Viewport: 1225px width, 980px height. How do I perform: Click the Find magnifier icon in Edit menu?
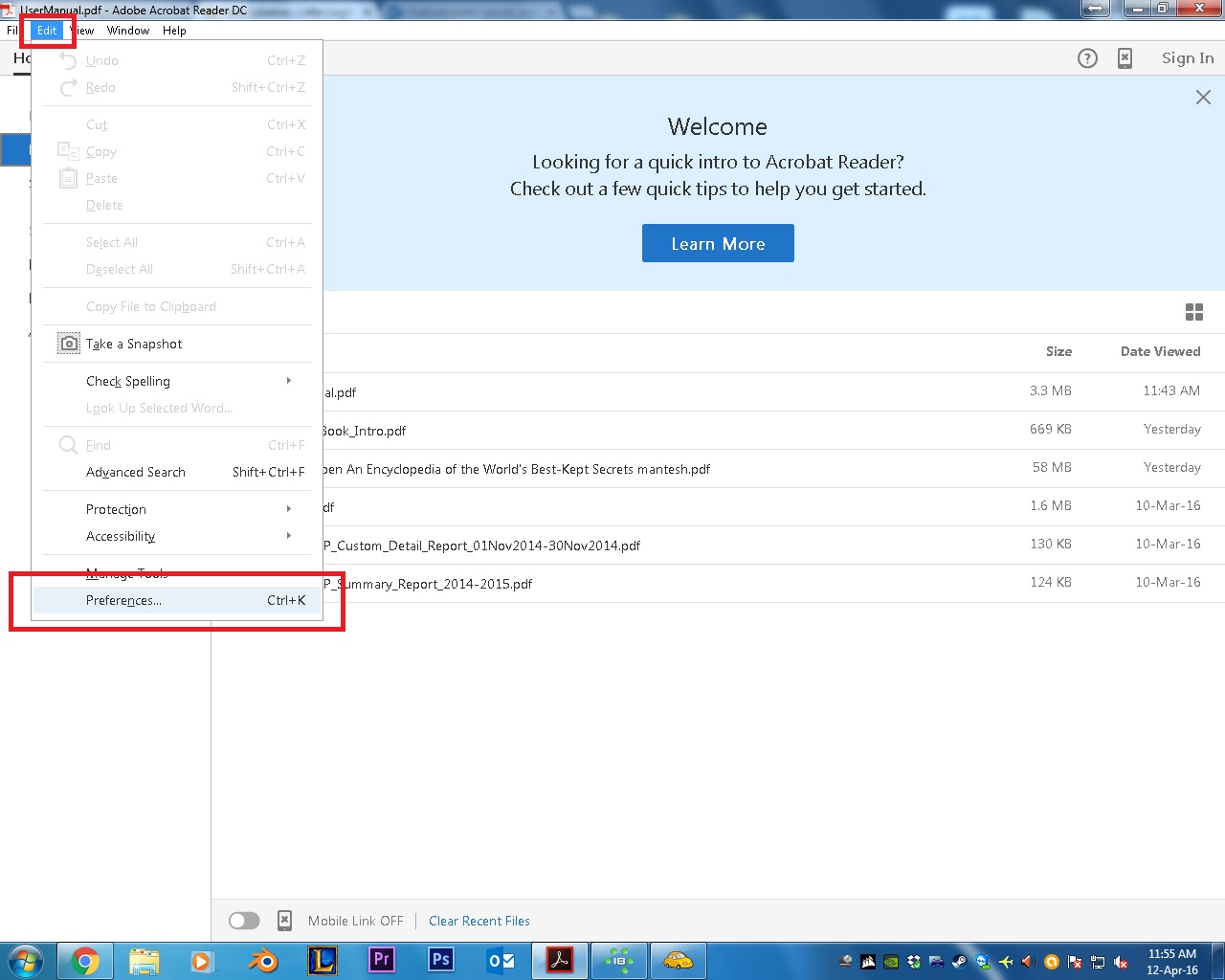68,445
